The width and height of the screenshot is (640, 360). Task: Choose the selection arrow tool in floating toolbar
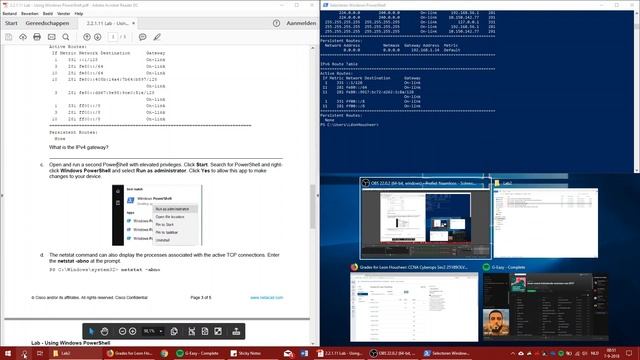pyautogui.click(x=91, y=331)
